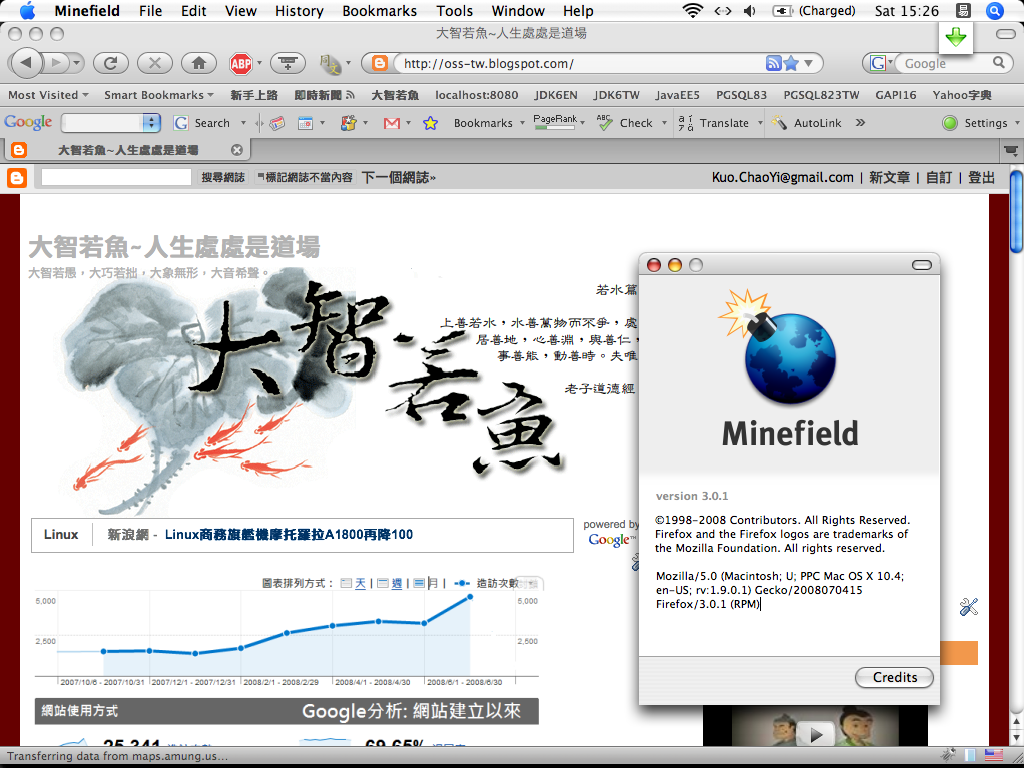
Task: Bookmark this page with the star
Action: click(x=791, y=63)
